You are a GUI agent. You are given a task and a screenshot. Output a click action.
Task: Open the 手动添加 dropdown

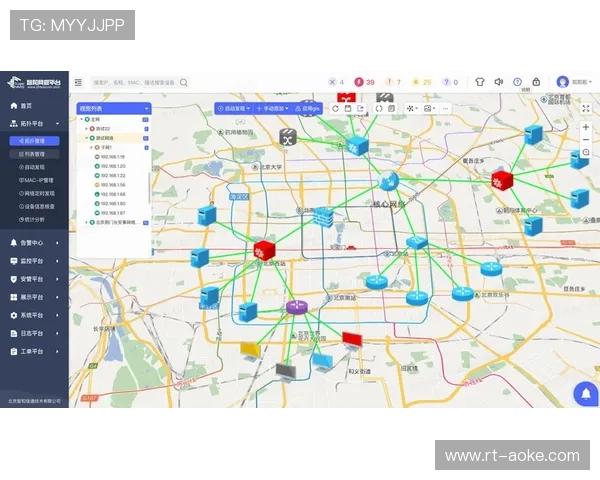(272, 108)
